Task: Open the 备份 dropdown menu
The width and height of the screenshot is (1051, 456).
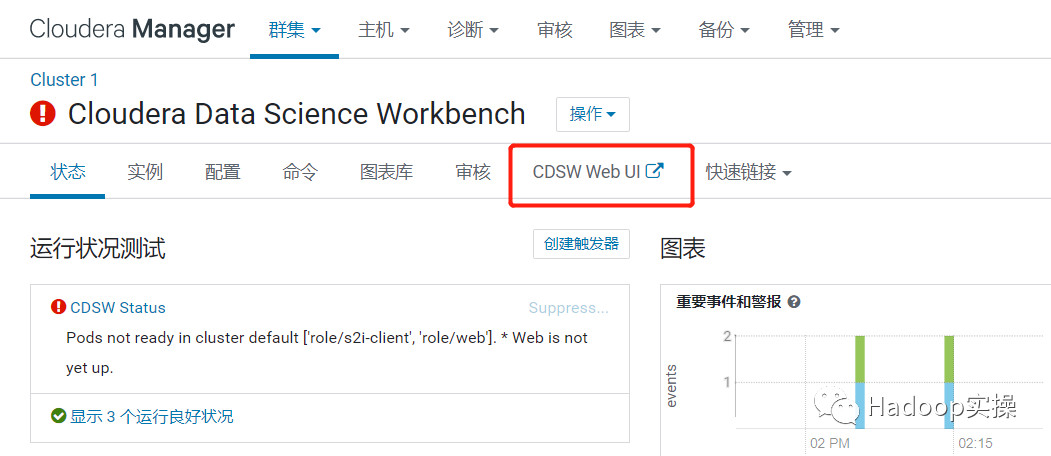Action: (724, 30)
